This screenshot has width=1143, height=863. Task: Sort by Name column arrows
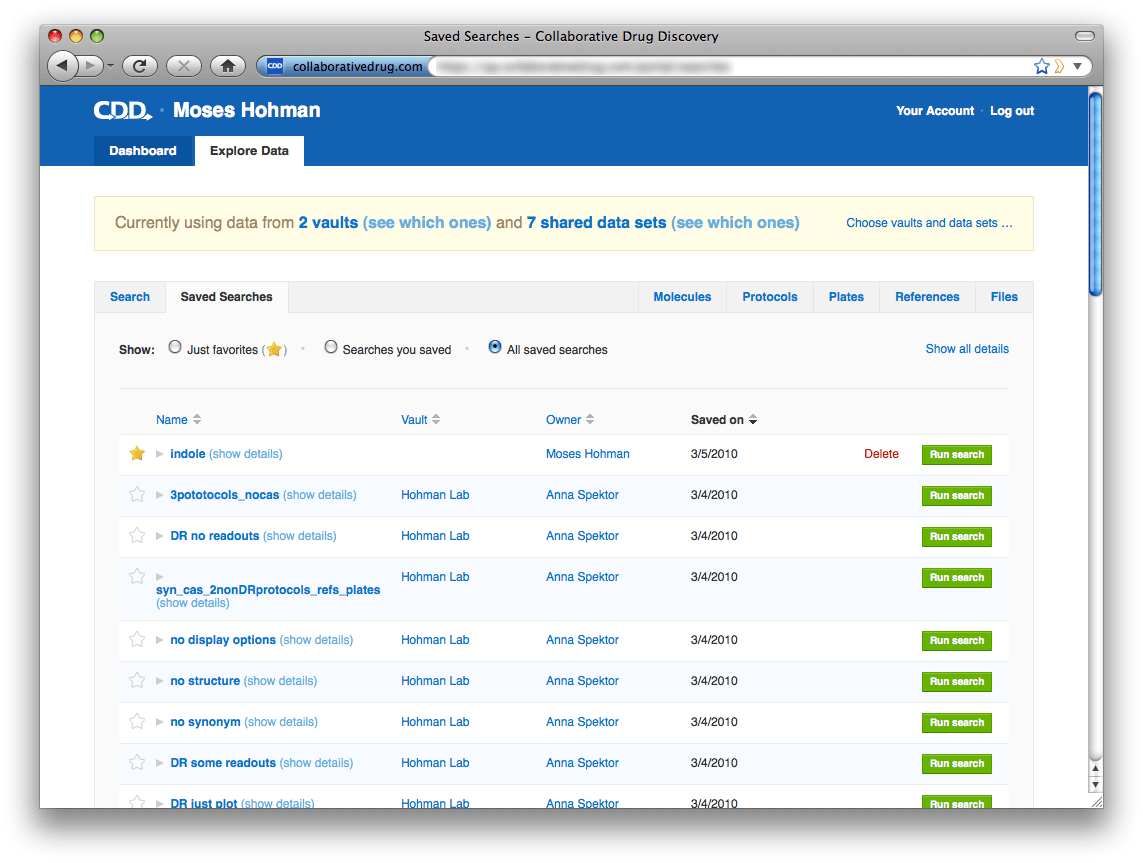(x=197, y=419)
